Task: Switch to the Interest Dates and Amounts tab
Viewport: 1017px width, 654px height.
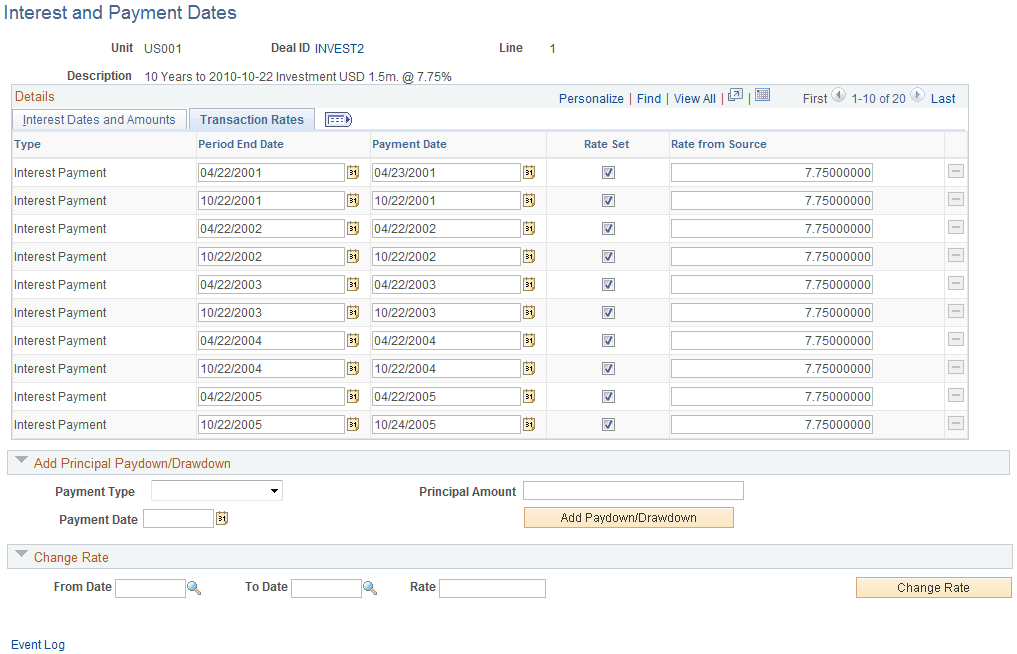Action: (98, 119)
